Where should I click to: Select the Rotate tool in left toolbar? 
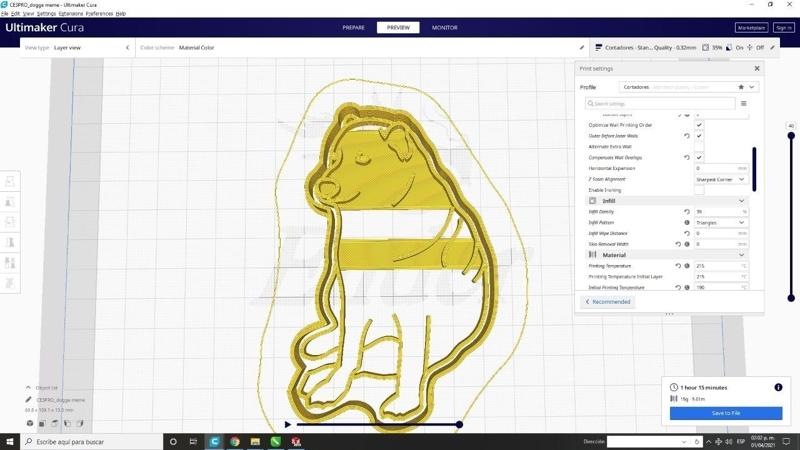pyautogui.click(x=10, y=222)
